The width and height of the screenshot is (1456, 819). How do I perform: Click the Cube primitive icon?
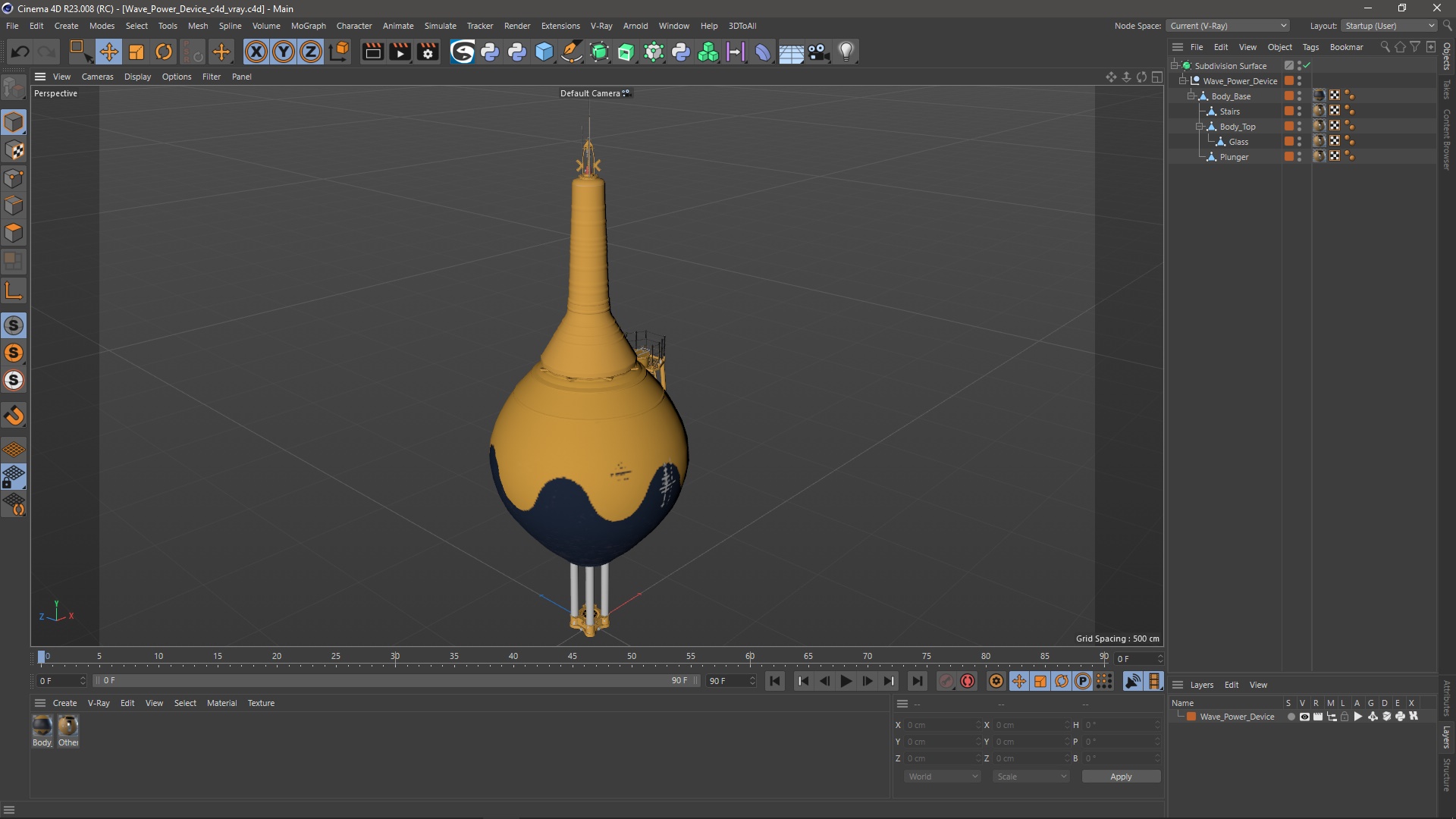pyautogui.click(x=544, y=52)
